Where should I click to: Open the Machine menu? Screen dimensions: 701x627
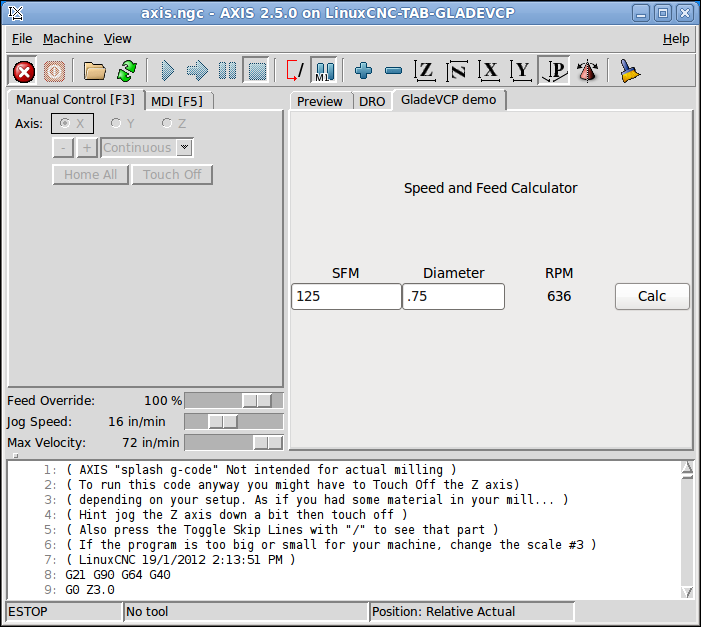pos(68,39)
